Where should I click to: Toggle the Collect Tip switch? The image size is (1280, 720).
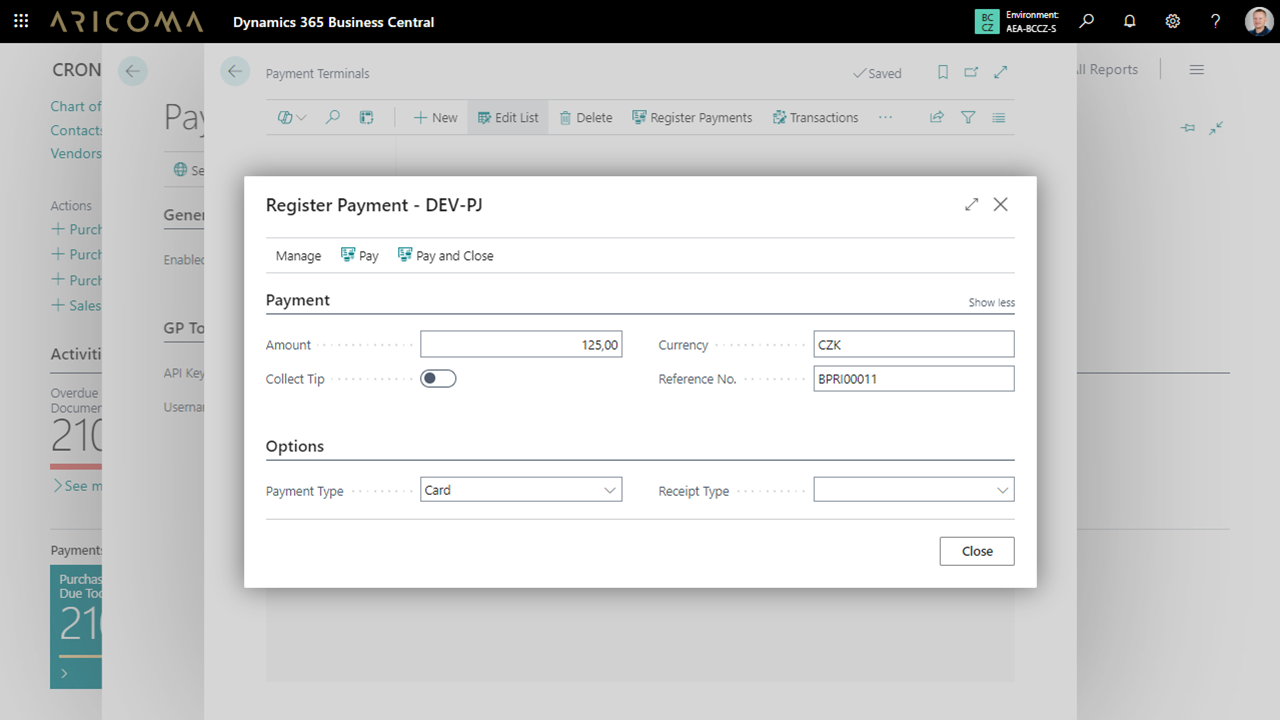point(438,378)
